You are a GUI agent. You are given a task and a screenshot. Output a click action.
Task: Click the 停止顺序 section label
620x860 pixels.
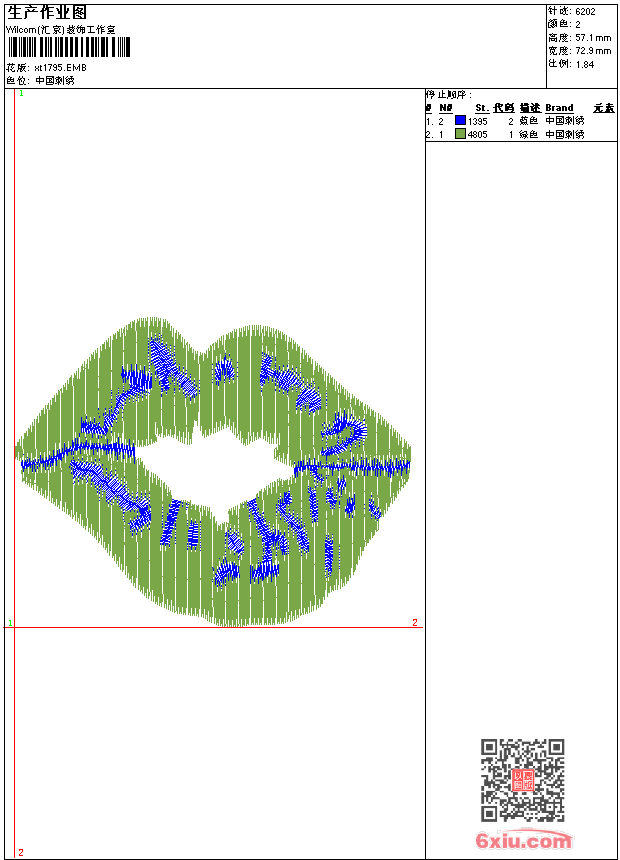(x=449, y=95)
